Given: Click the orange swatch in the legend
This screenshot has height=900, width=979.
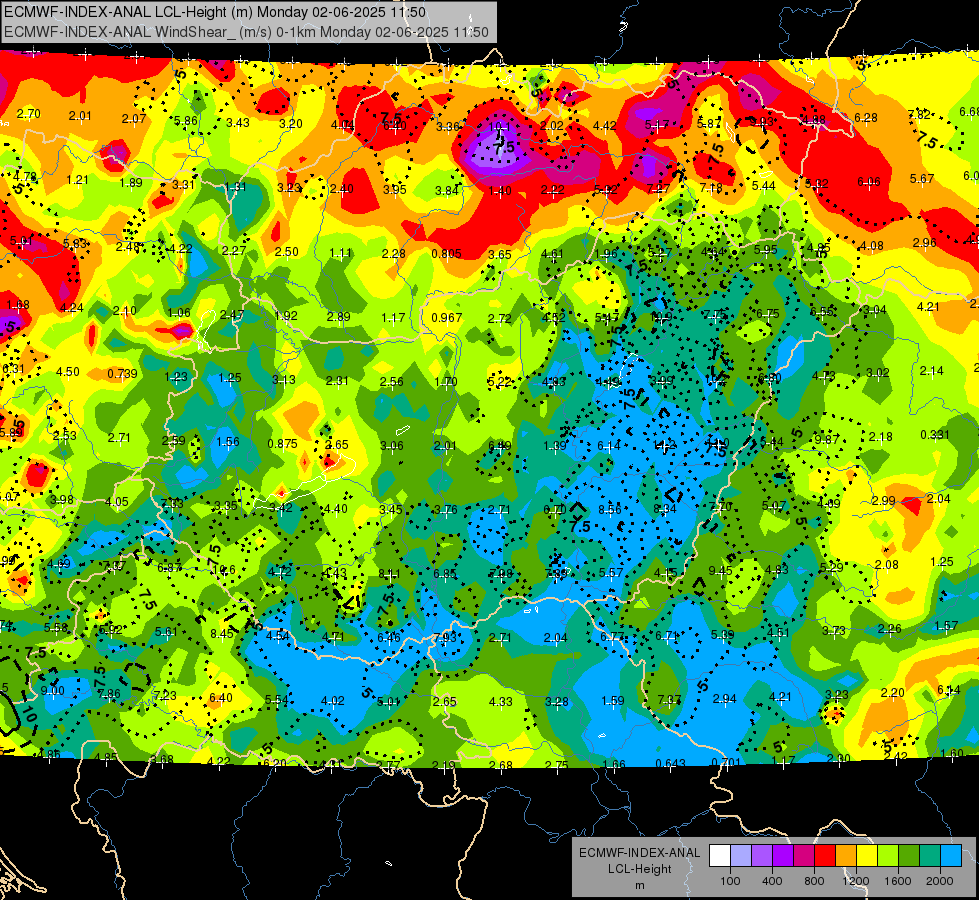Looking at the screenshot, I should pos(846,856).
